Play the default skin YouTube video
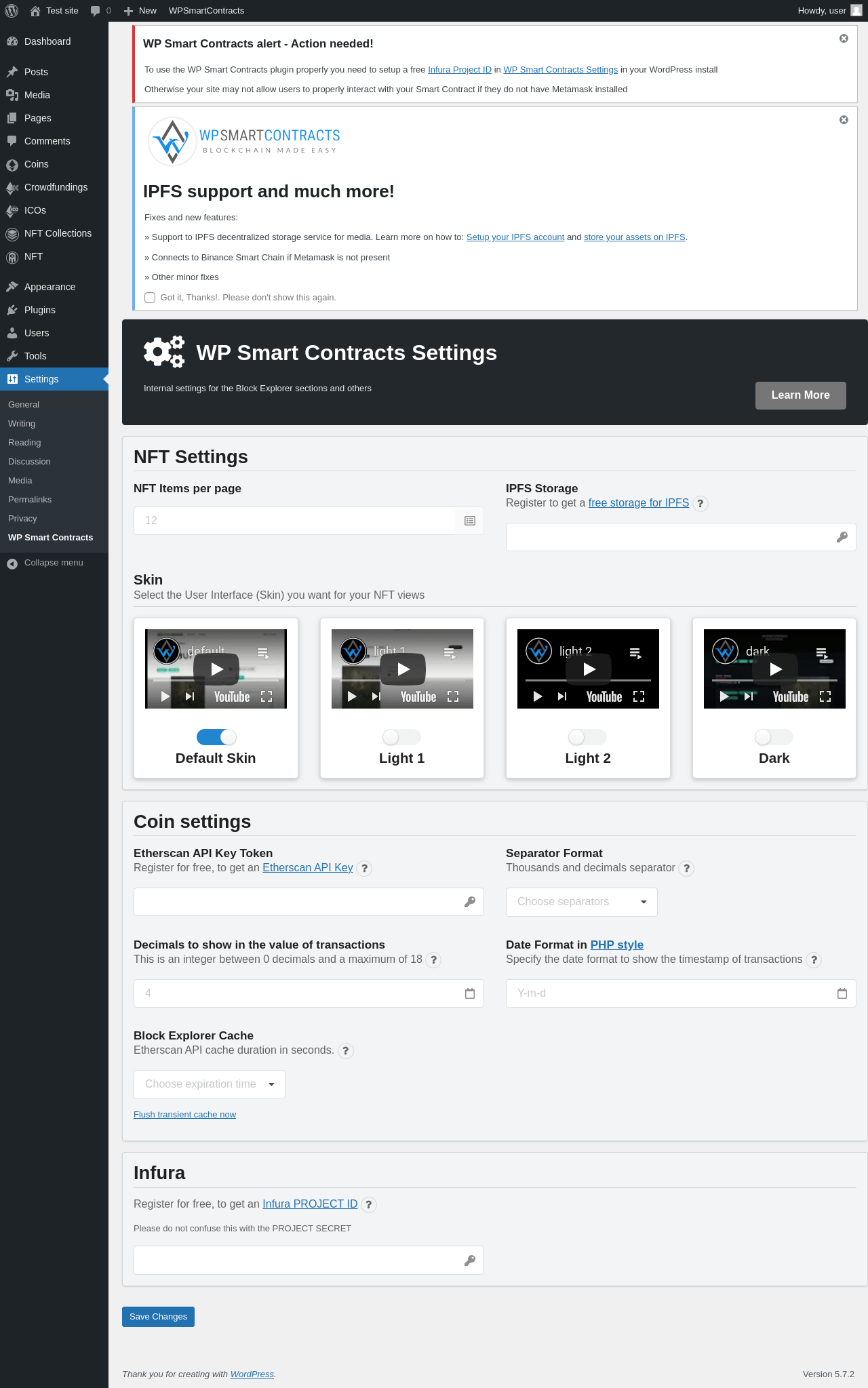The image size is (868, 1388). [x=216, y=669]
